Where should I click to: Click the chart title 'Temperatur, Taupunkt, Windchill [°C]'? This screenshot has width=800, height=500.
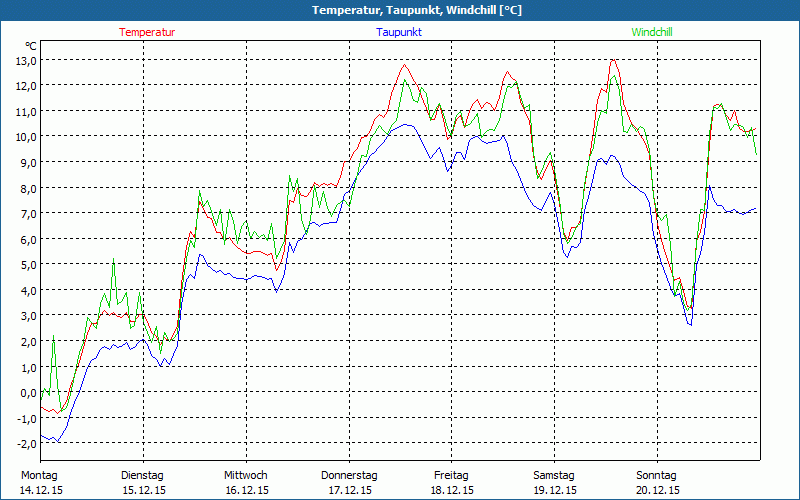click(417, 10)
